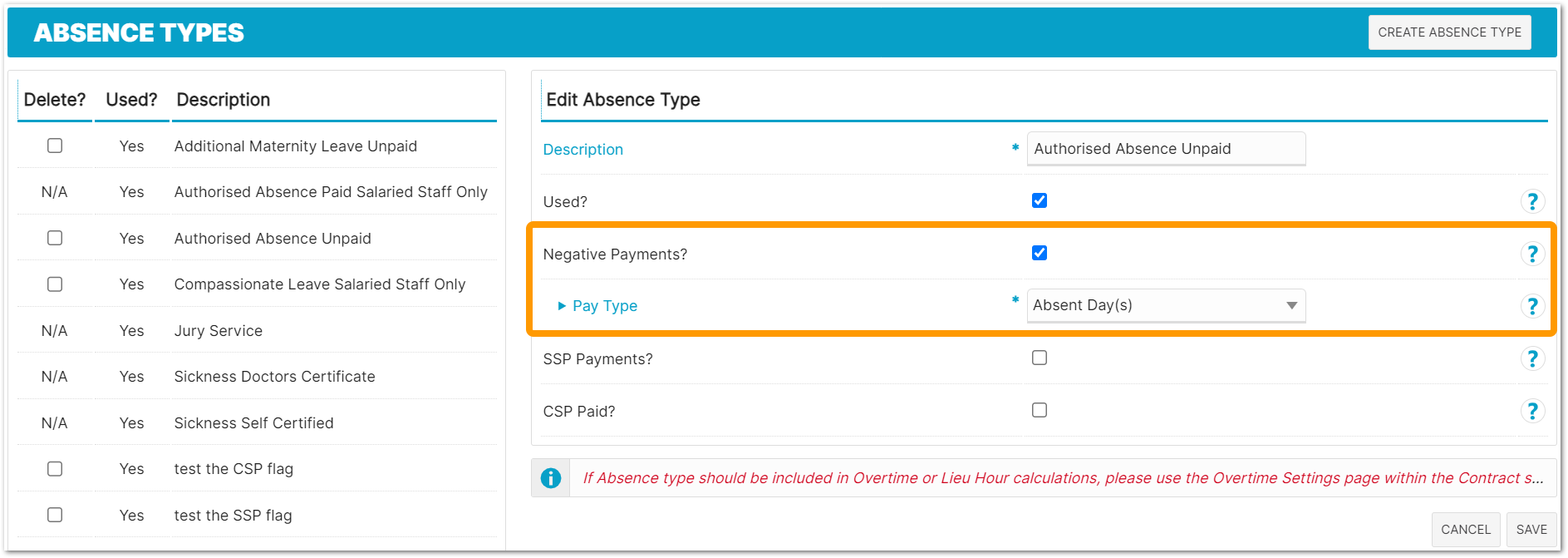Select Jury Service absence type row
This screenshot has height=558, width=1568.
click(257, 331)
